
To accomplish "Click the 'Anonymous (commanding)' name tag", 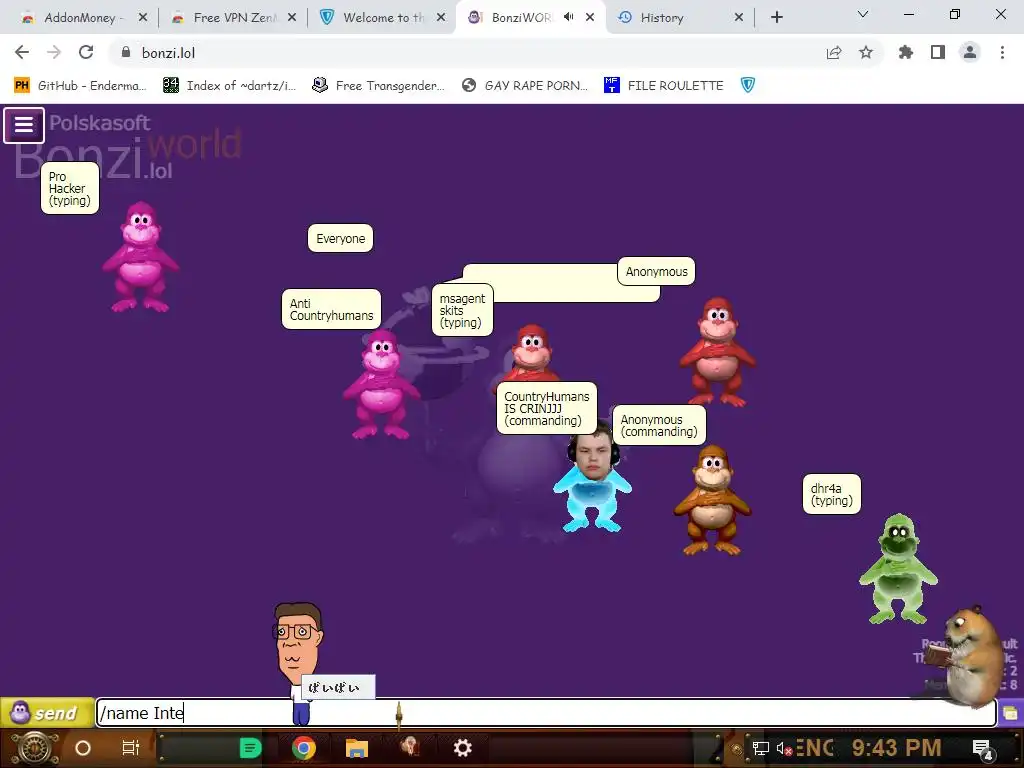I will click(659, 425).
